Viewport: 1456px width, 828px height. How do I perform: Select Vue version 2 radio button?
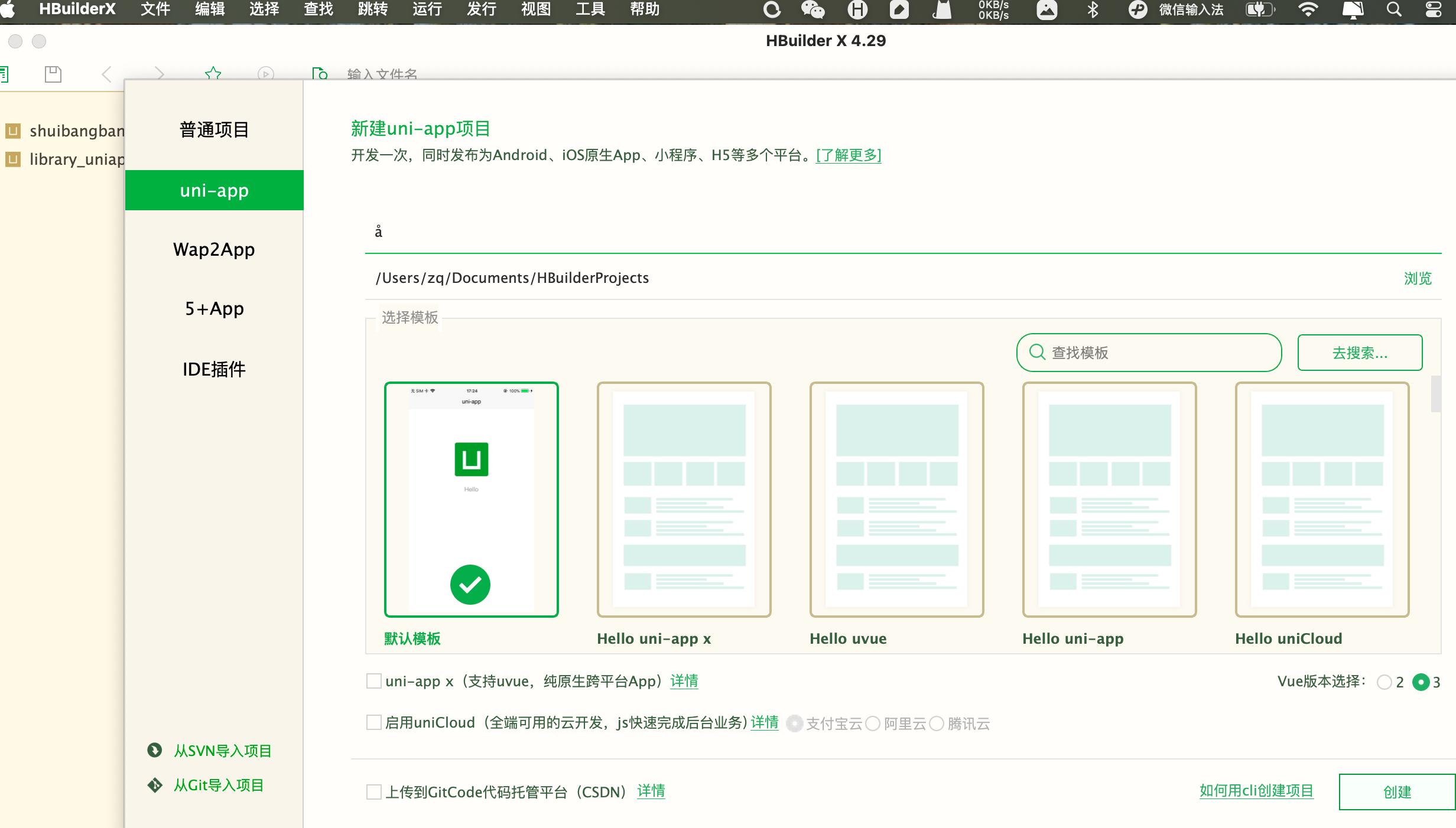[1384, 682]
